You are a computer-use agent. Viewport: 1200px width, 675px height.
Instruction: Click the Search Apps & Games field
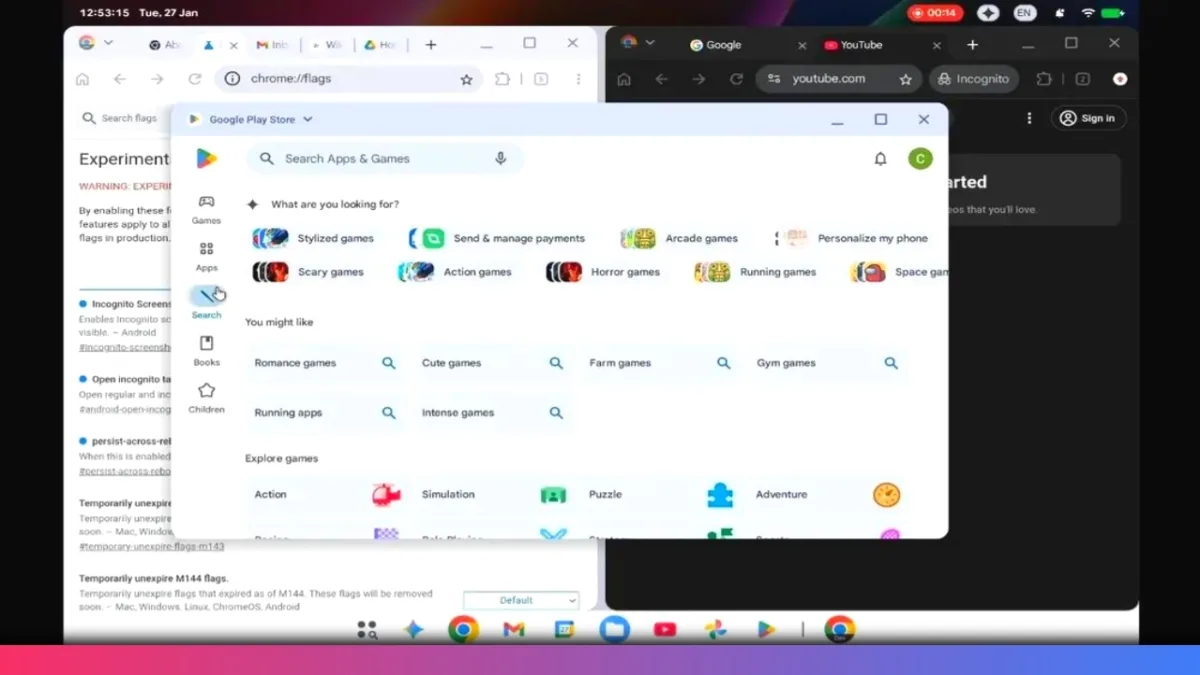pos(385,158)
